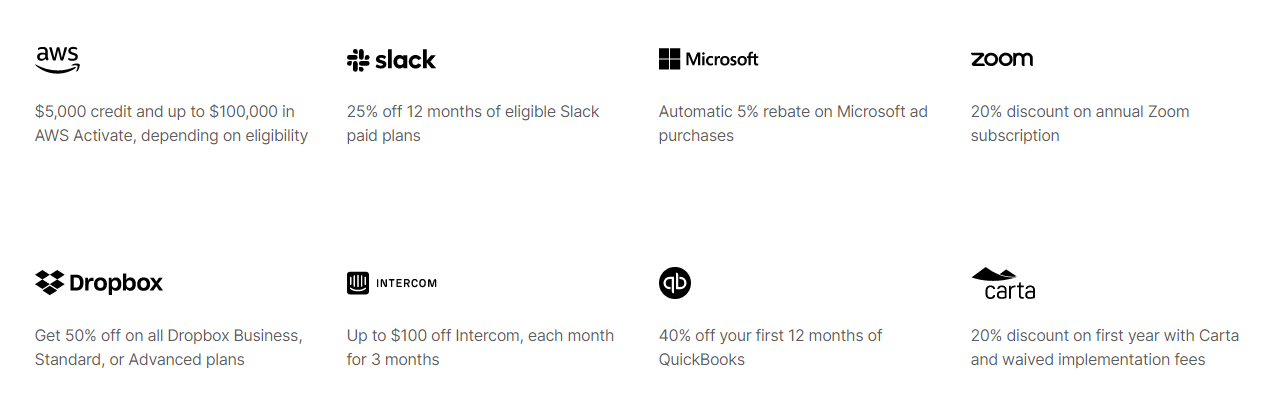Click the Dropbox wordmark
This screenshot has height=411, width=1276.
[116, 283]
